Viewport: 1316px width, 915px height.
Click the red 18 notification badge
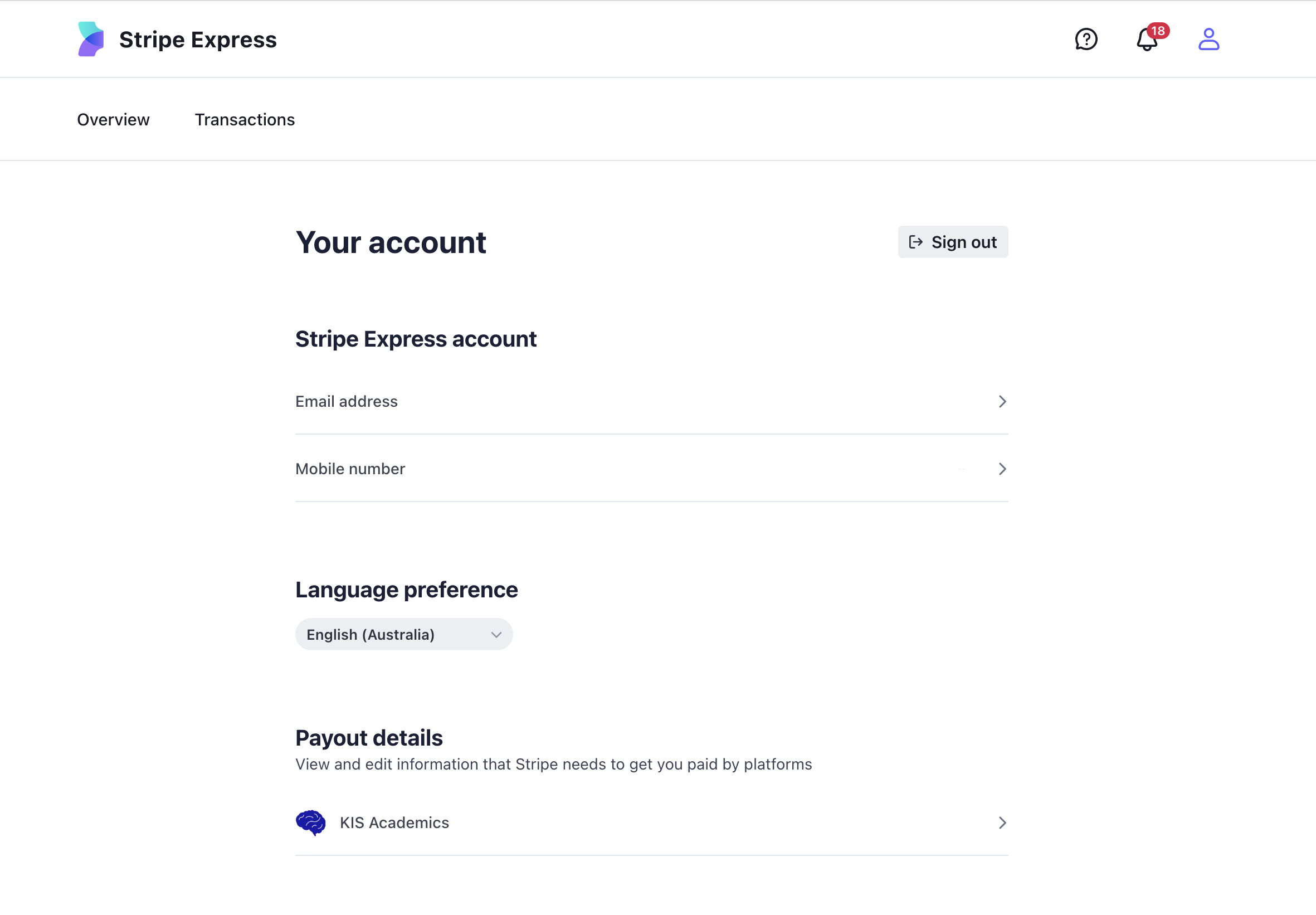click(1158, 31)
